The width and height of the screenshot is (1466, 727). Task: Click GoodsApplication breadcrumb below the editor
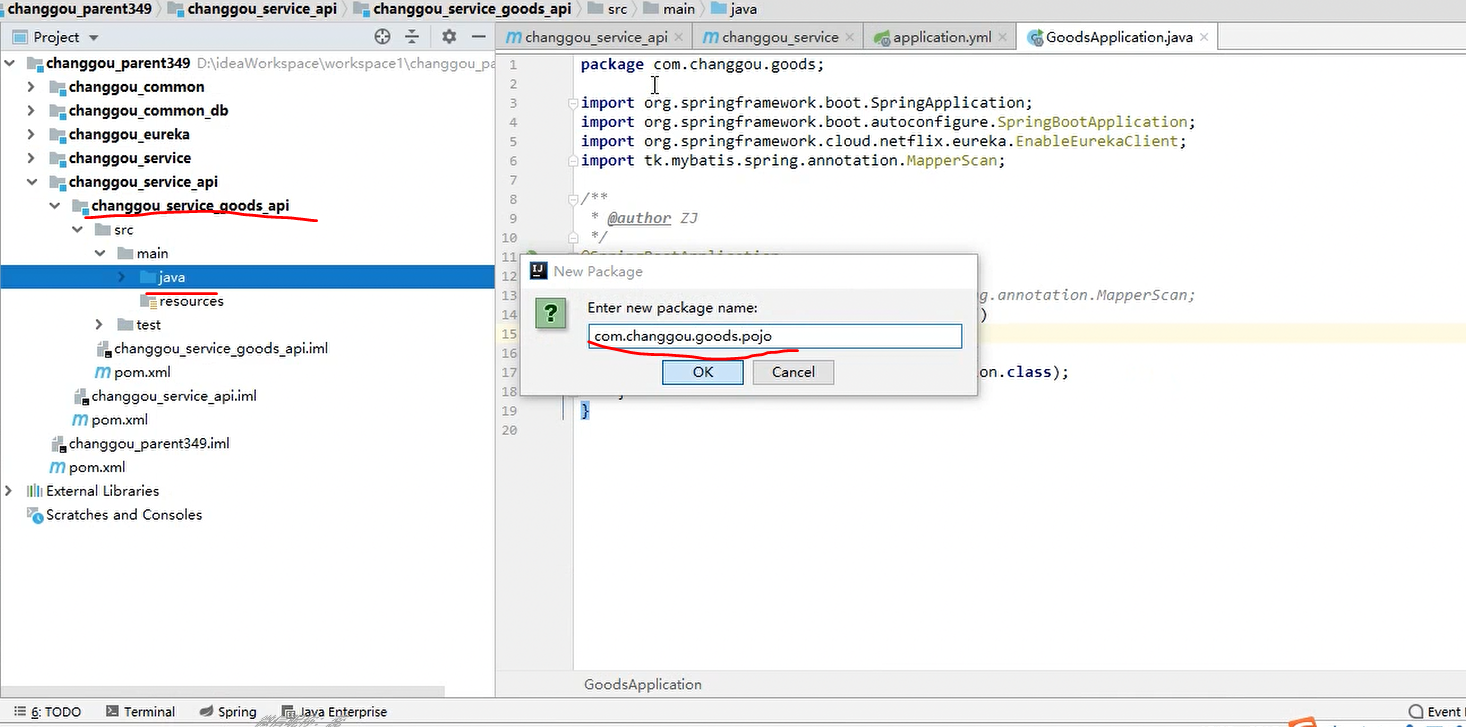(643, 685)
